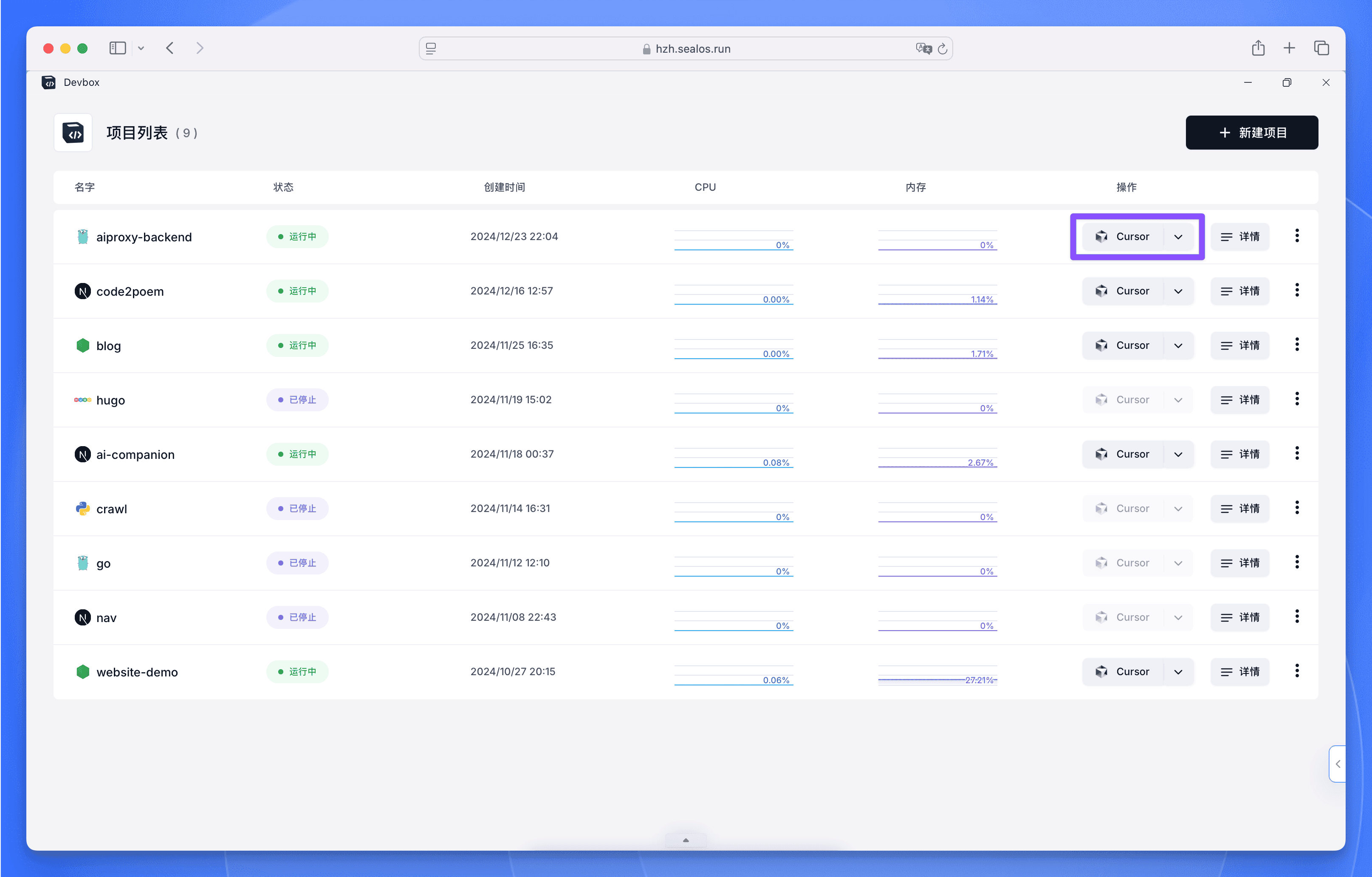Click the Safari share icon
1372x877 pixels.
(x=1258, y=48)
